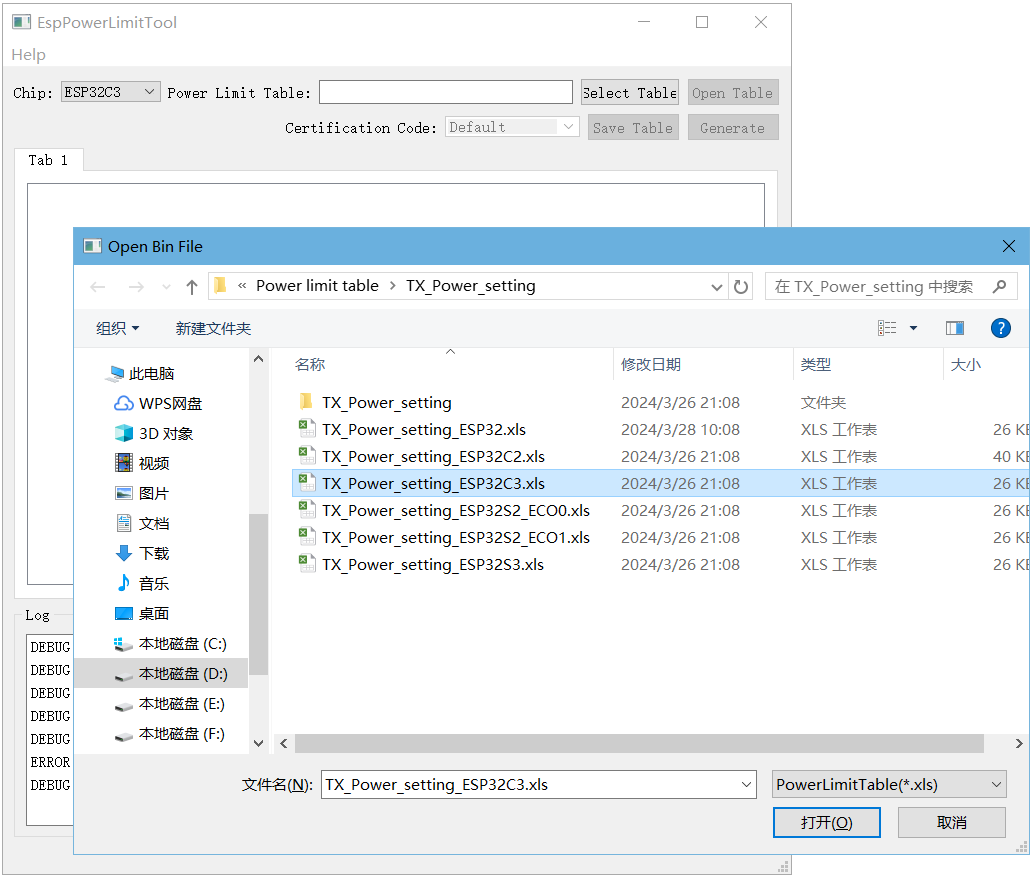Expand the filename combo box arrow
Screen dimensions: 1032x876
(747, 784)
